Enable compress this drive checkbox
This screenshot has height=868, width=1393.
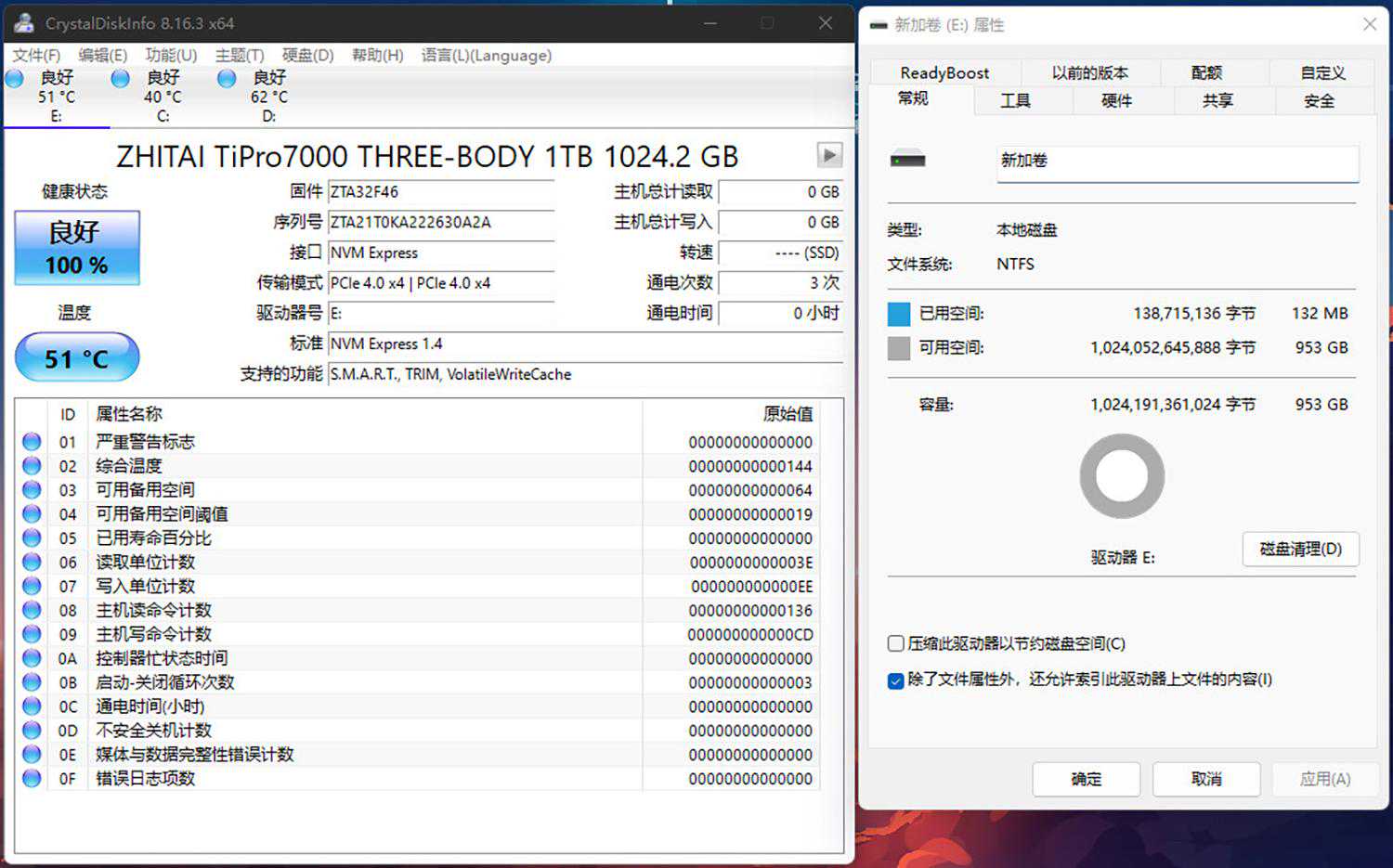(896, 643)
